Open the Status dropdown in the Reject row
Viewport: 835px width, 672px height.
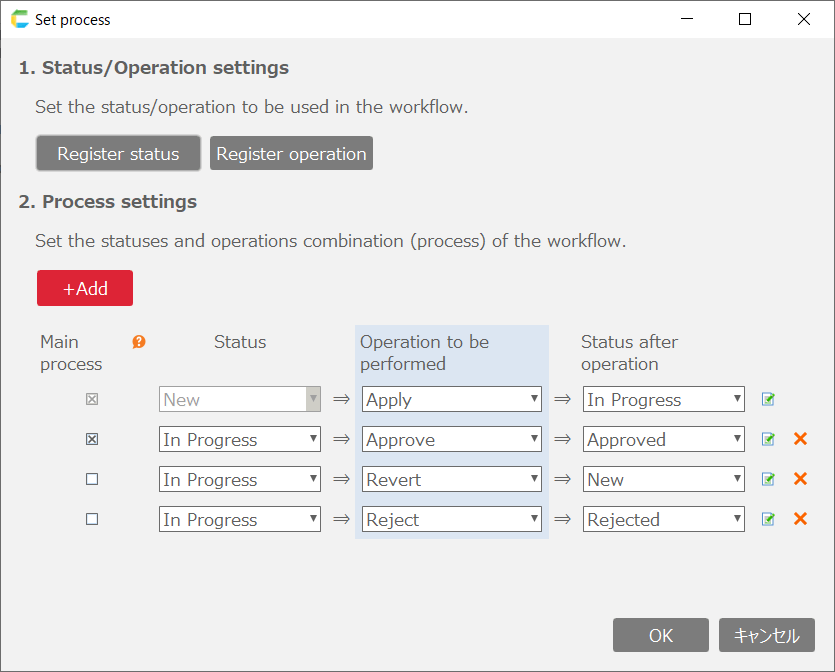[240, 520]
